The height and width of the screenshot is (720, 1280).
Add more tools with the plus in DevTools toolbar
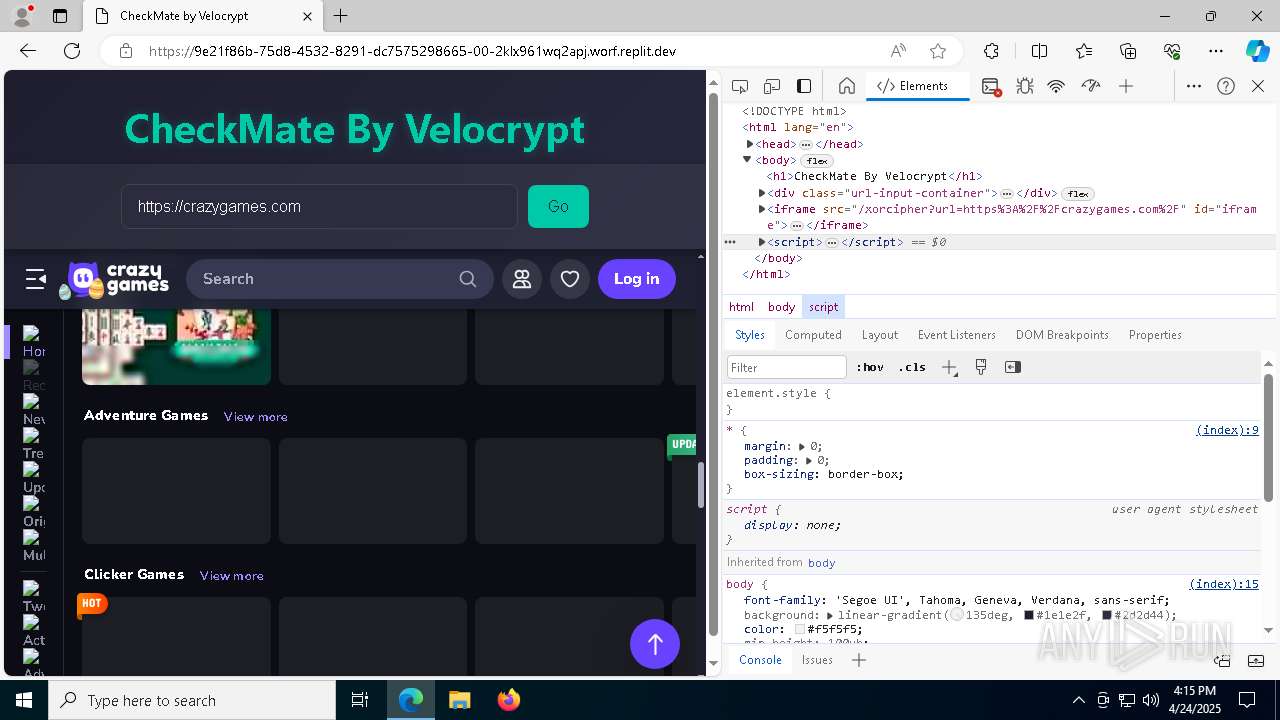(1126, 87)
